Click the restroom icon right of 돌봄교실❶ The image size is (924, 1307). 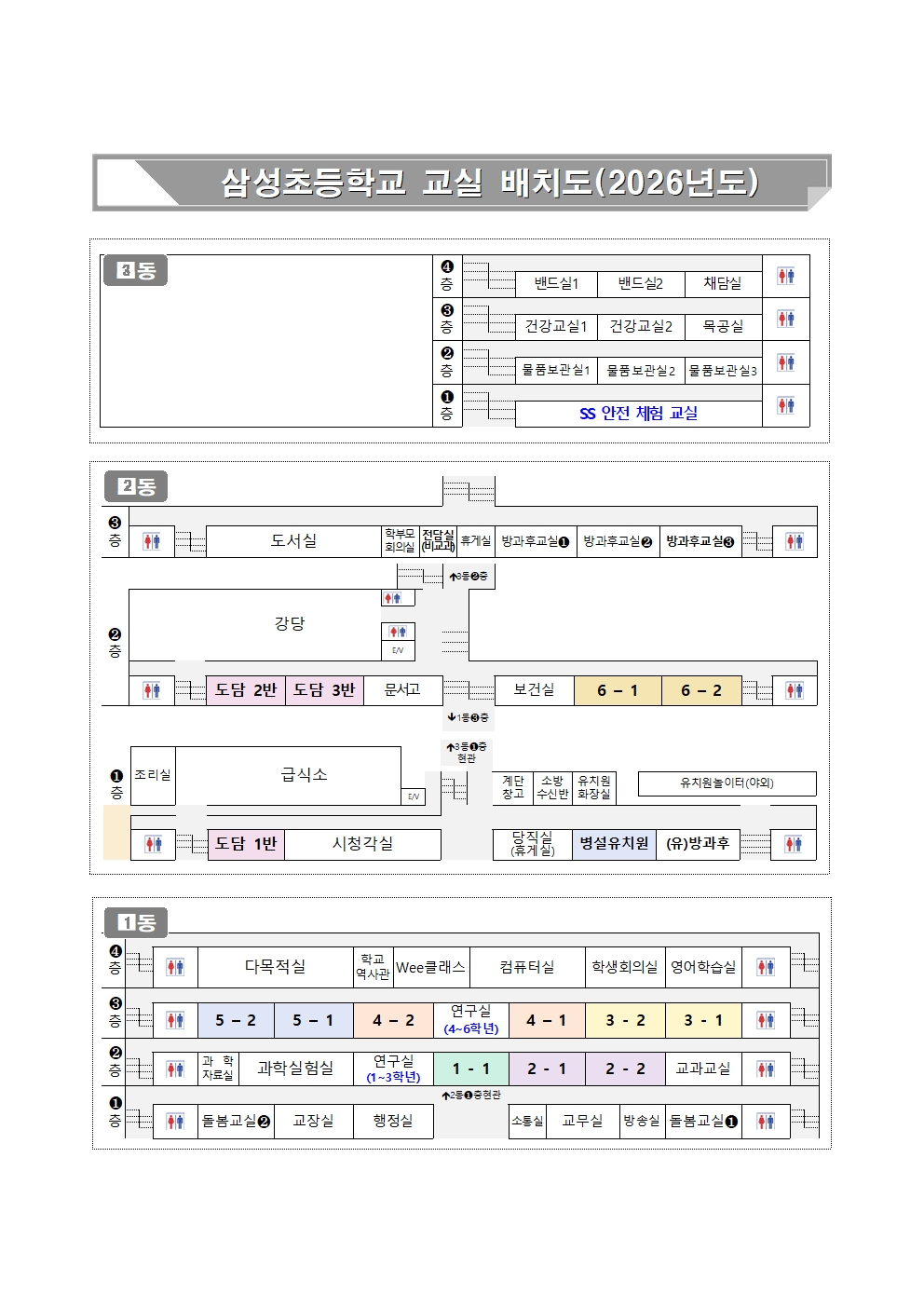click(x=766, y=1121)
